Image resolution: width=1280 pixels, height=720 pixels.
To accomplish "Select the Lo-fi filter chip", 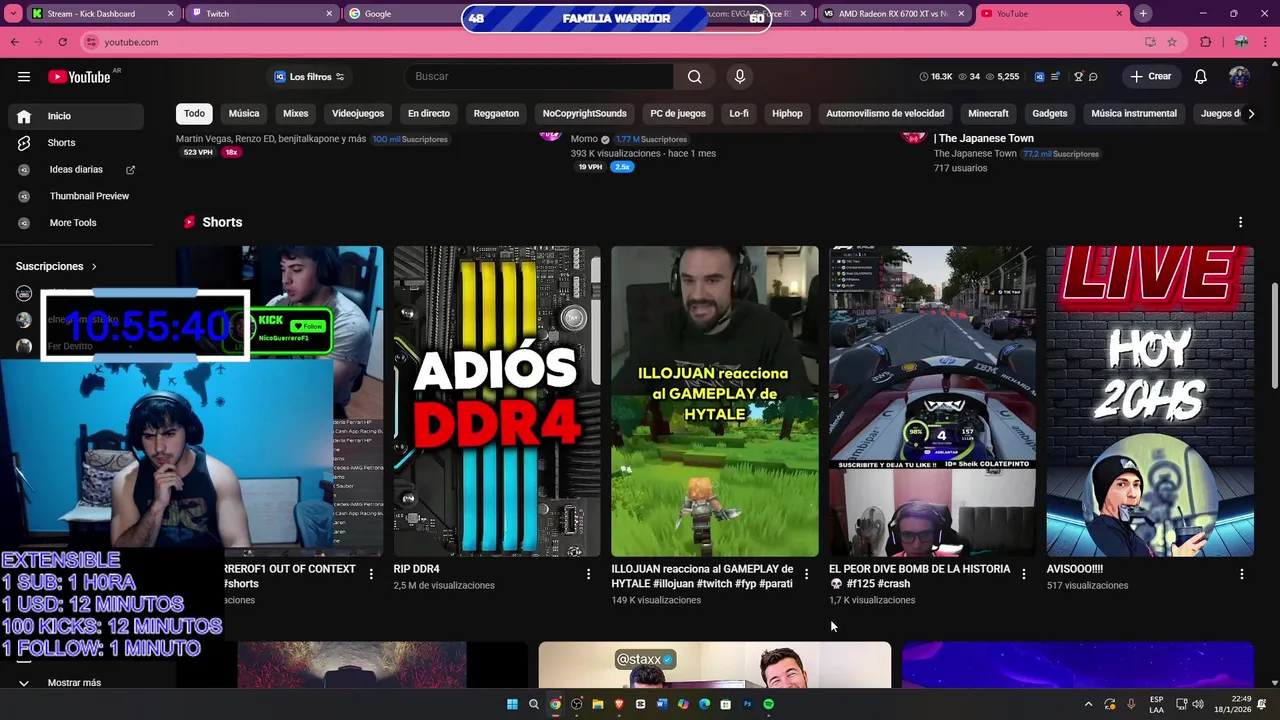I will pyautogui.click(x=739, y=114).
